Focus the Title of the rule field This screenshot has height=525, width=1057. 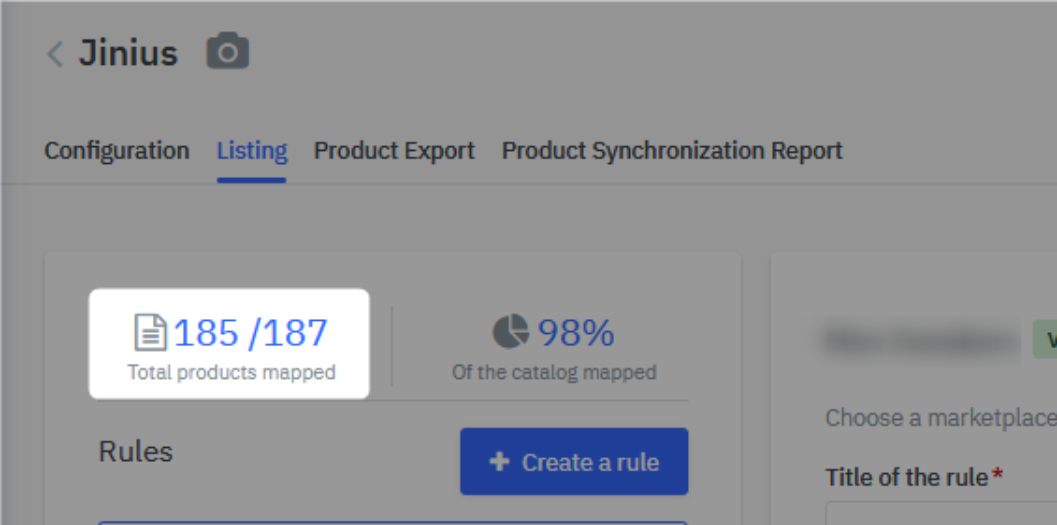940,514
